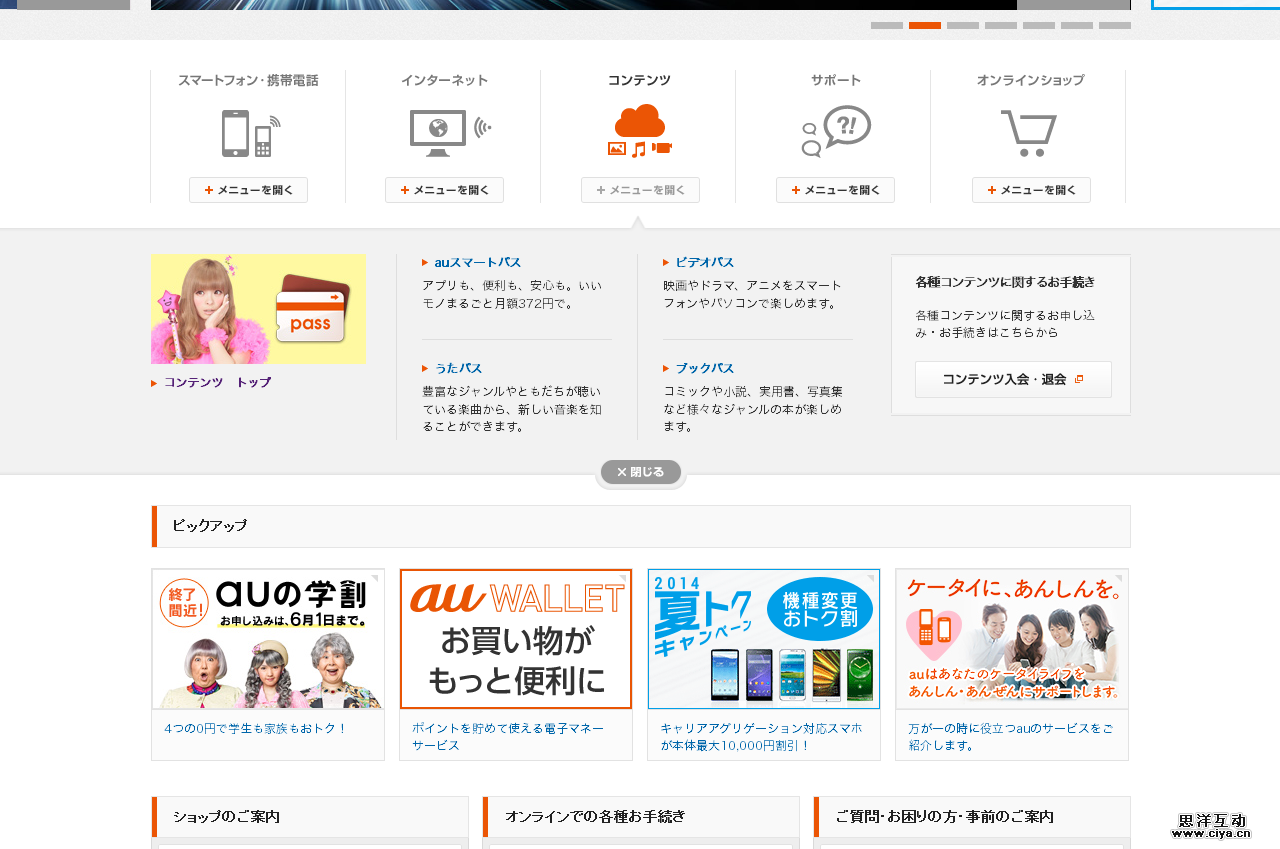The height and width of the screenshot is (849, 1280).
Task: Jump to the last carousel slide indicator
Action: pos(1115,25)
